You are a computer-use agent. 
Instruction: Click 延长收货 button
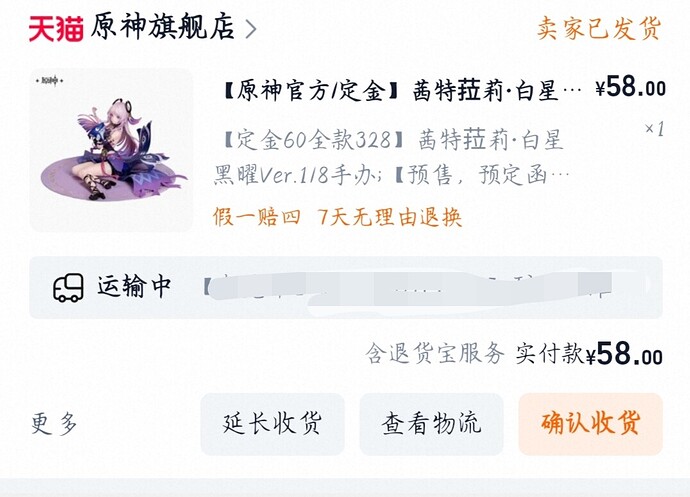pyautogui.click(x=272, y=424)
